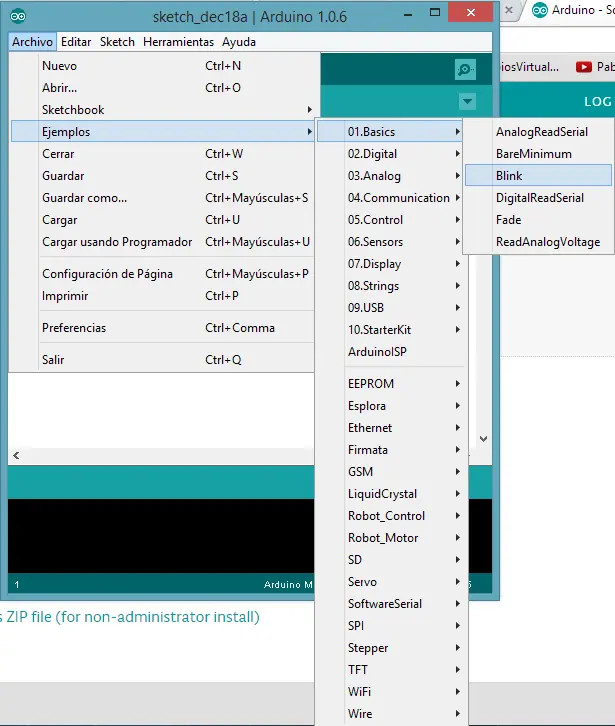
Task: Expand 07.Display examples submenu
Action: (390, 264)
